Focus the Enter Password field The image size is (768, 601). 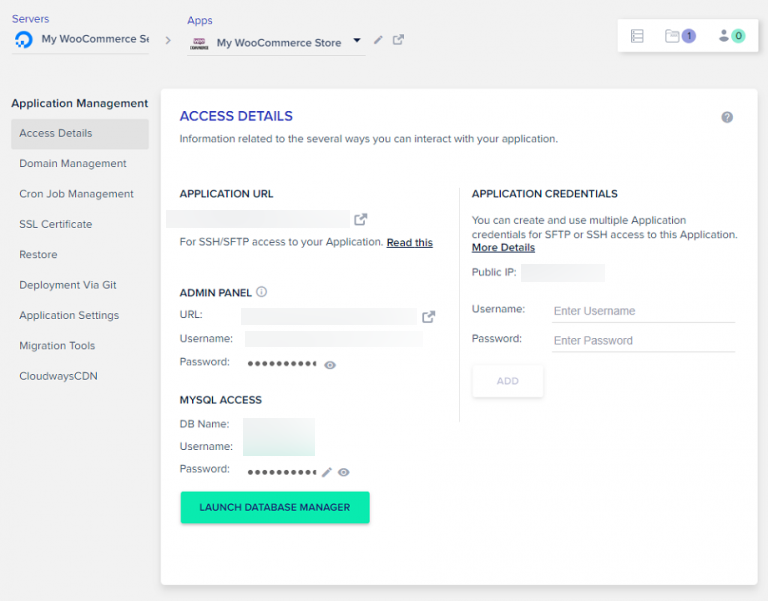(643, 340)
